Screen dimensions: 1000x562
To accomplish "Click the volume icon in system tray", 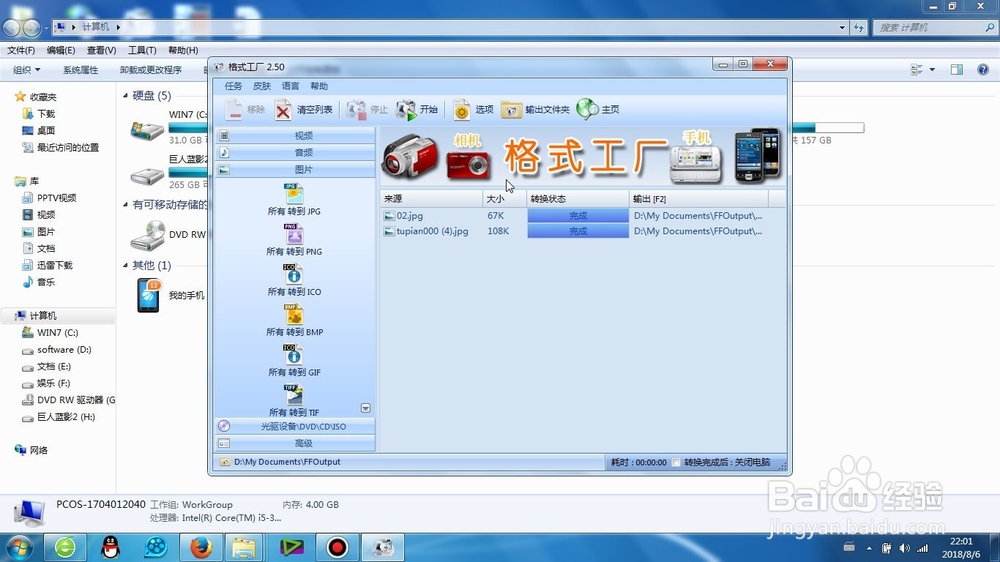I will coord(904,548).
